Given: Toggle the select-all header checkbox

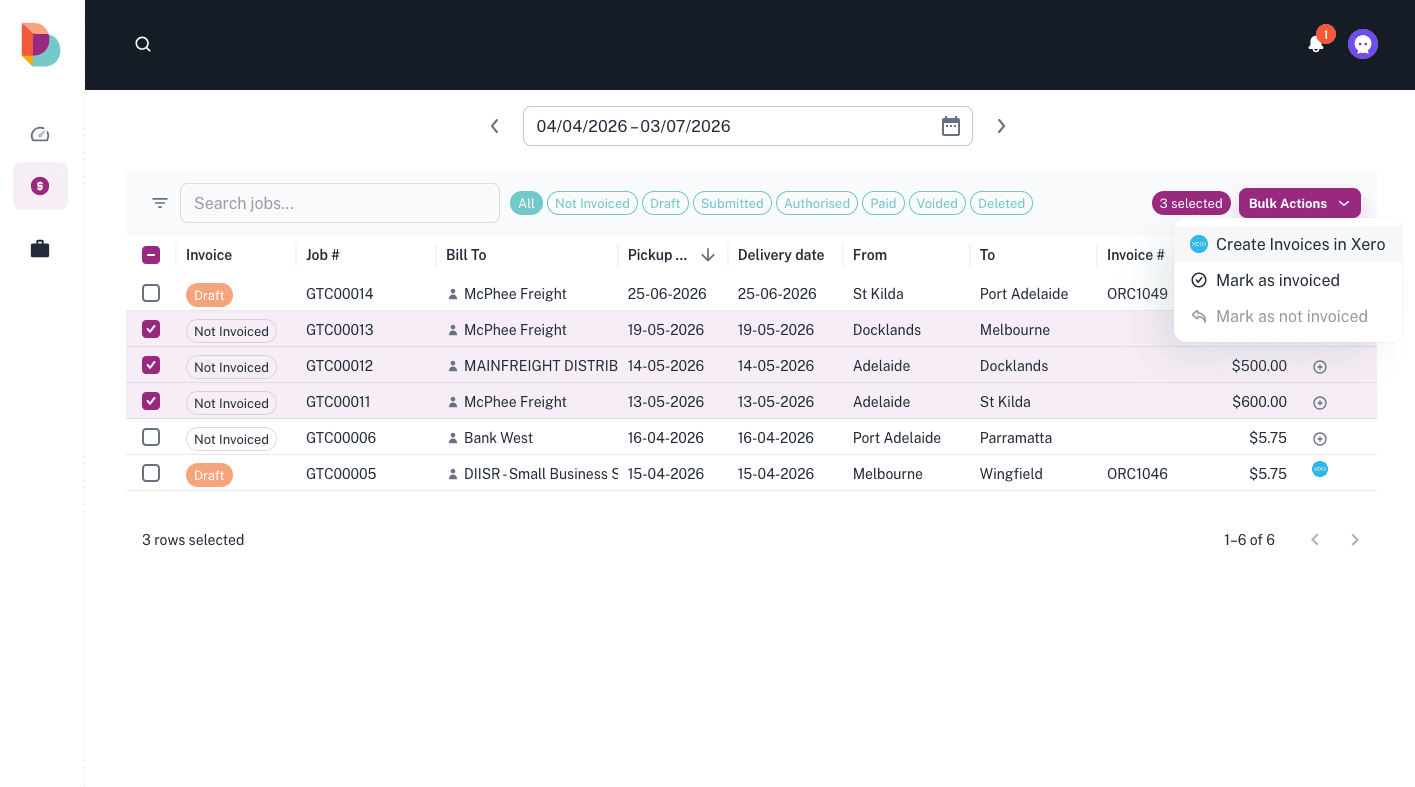Looking at the screenshot, I should pos(151,255).
